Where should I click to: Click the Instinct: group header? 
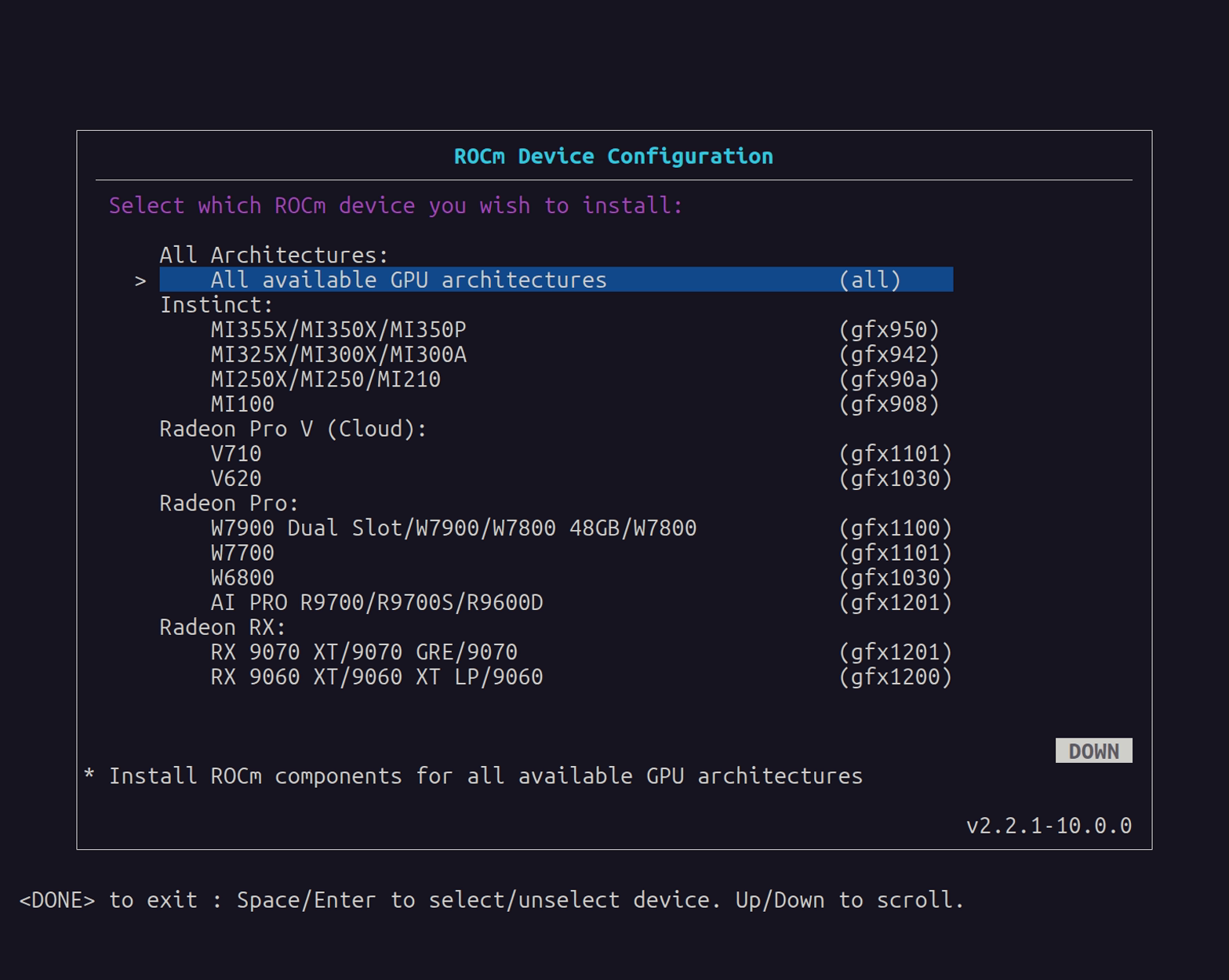point(216,305)
